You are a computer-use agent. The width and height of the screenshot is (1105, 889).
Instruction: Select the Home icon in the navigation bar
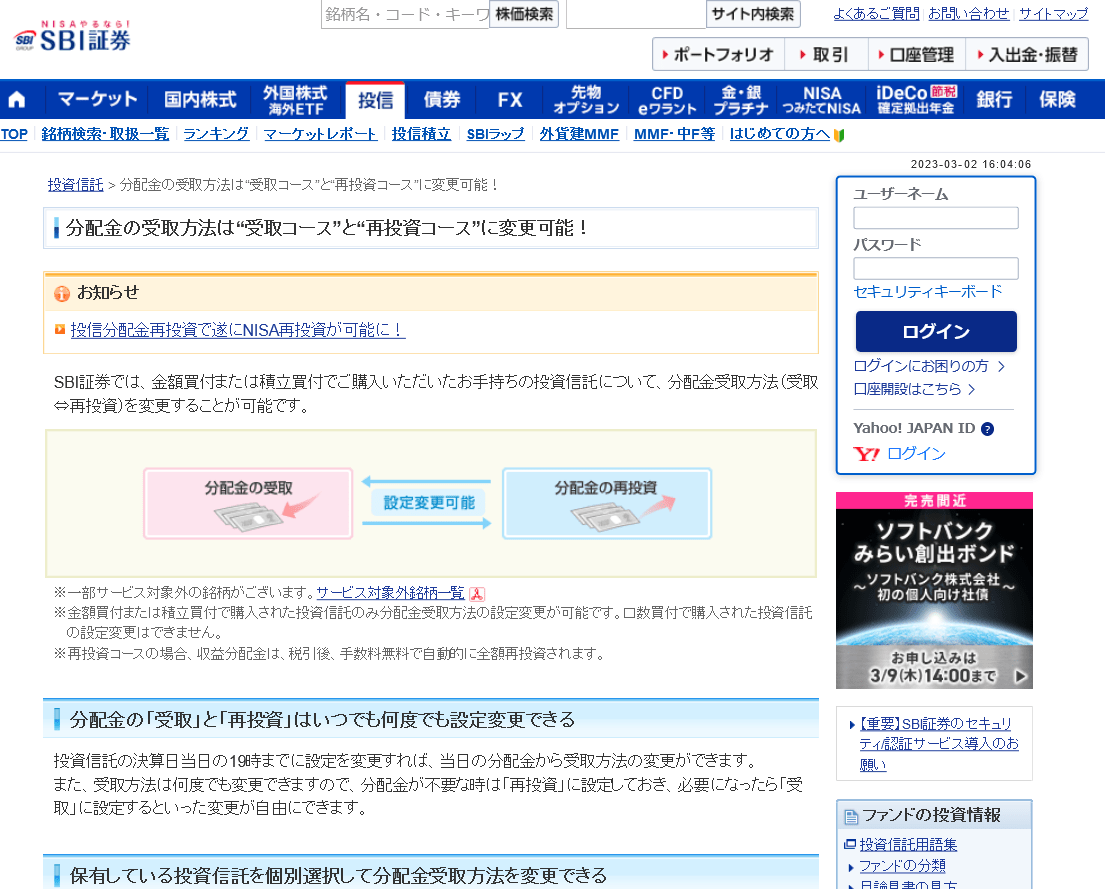pyautogui.click(x=18, y=99)
